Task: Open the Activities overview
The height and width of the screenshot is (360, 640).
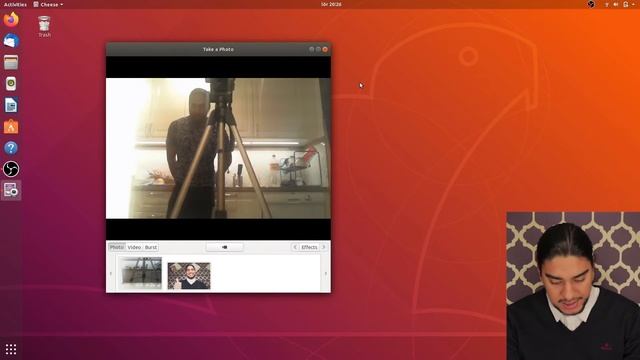Action: [x=15, y=4]
